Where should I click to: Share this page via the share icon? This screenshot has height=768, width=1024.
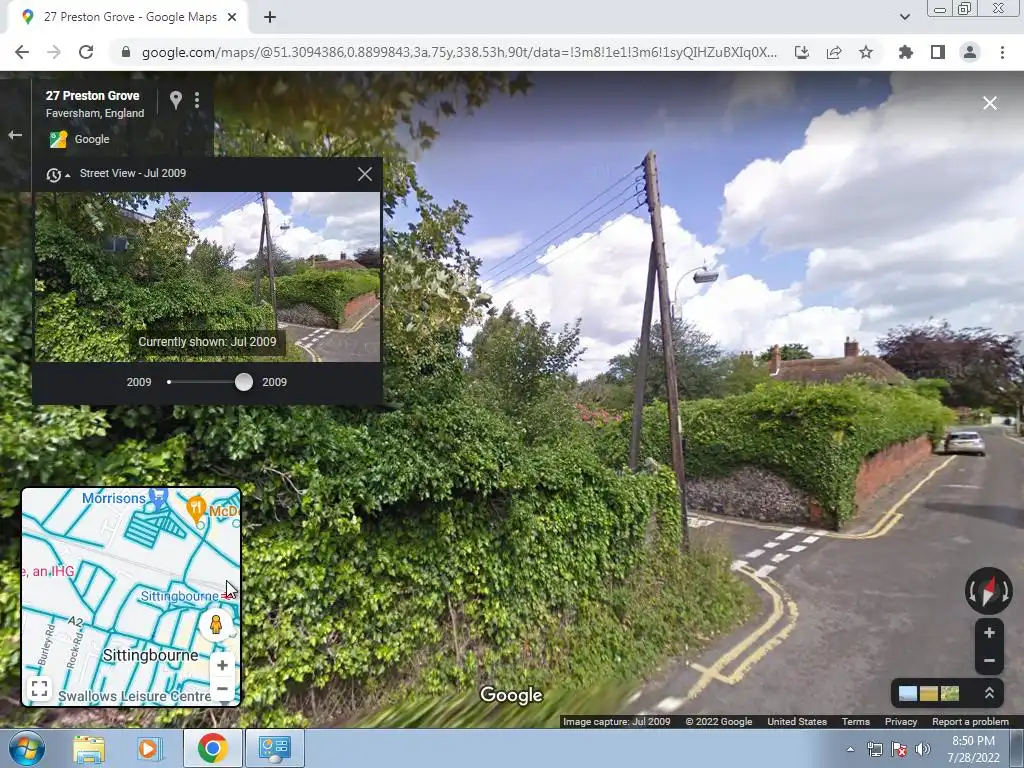pyautogui.click(x=834, y=52)
